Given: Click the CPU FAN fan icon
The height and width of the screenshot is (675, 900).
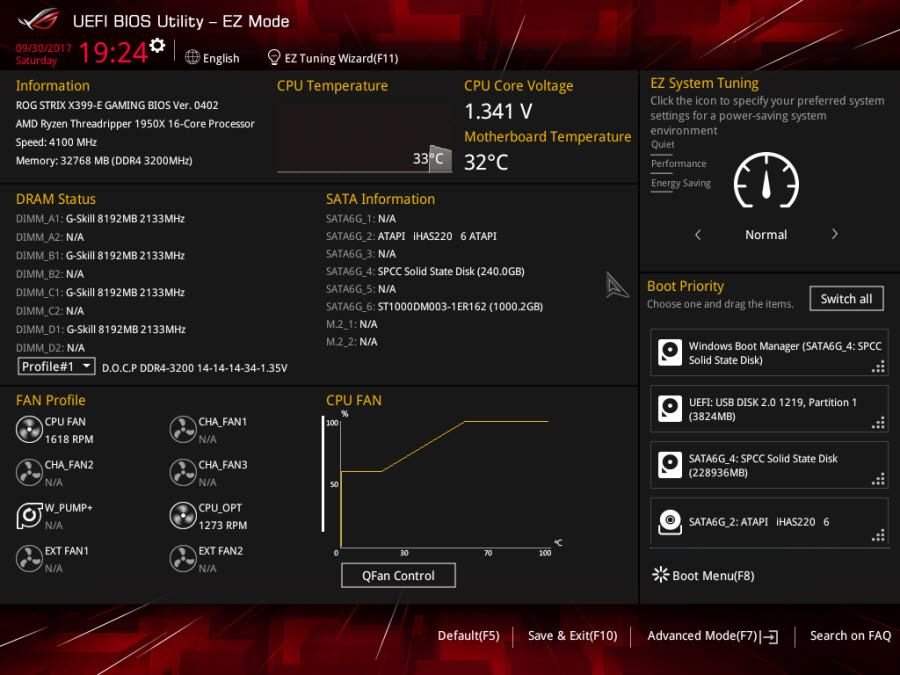Looking at the screenshot, I should pos(29,429).
